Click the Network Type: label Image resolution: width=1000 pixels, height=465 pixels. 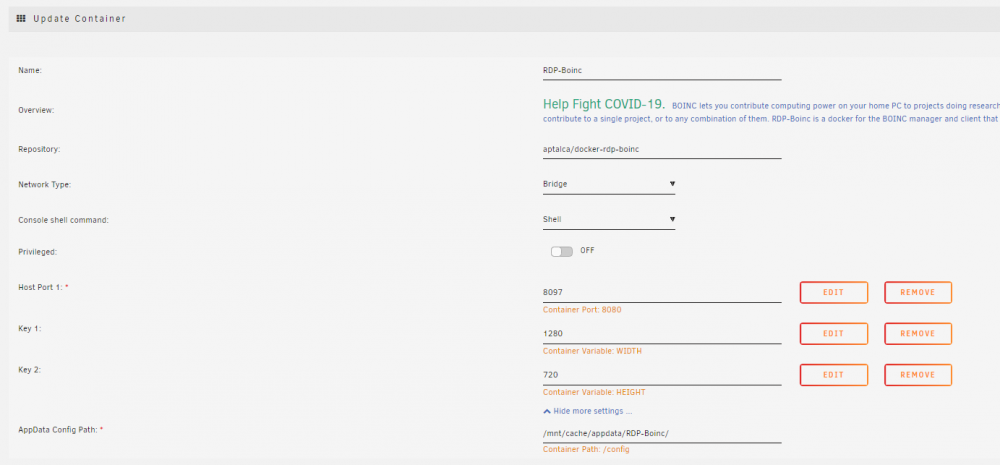pyautogui.click(x=45, y=184)
